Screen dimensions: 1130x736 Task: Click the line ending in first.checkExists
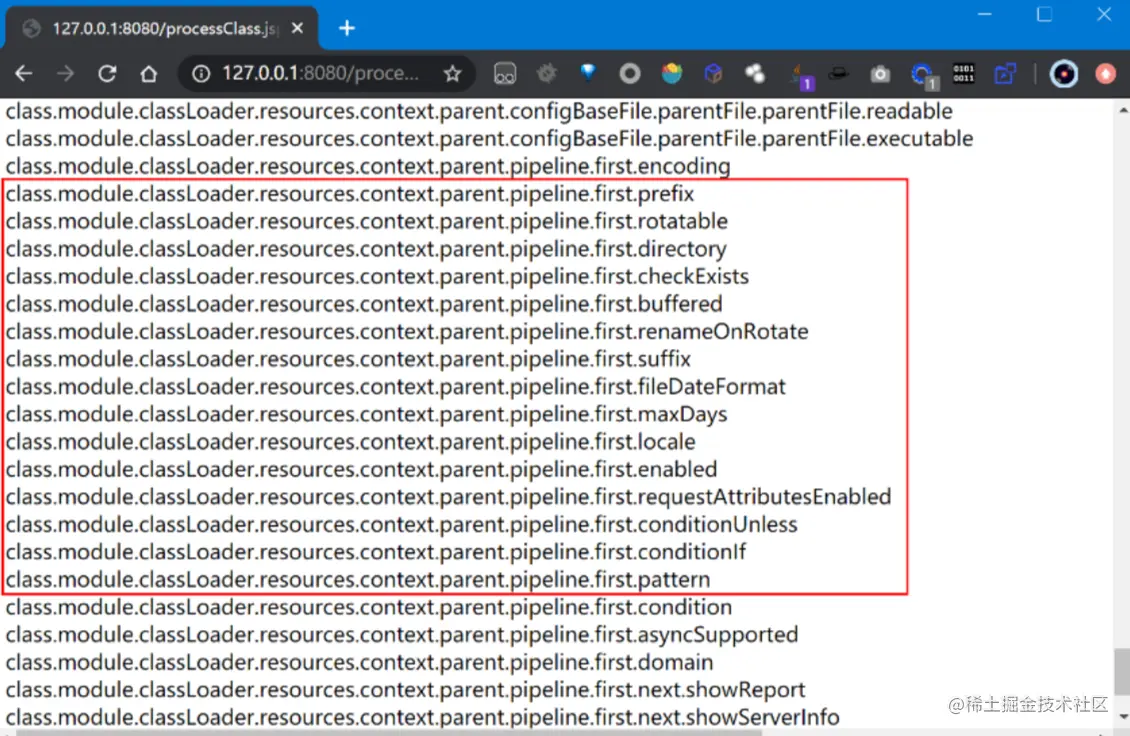377,276
